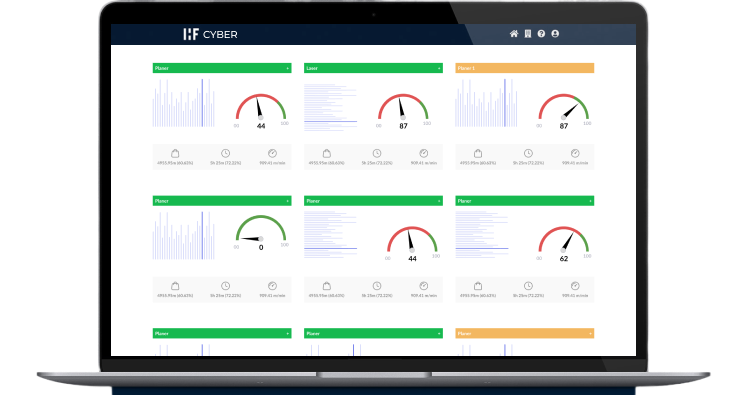Click the speedometer icon in Planer 1 card
This screenshot has width=748, height=395.
(575, 153)
